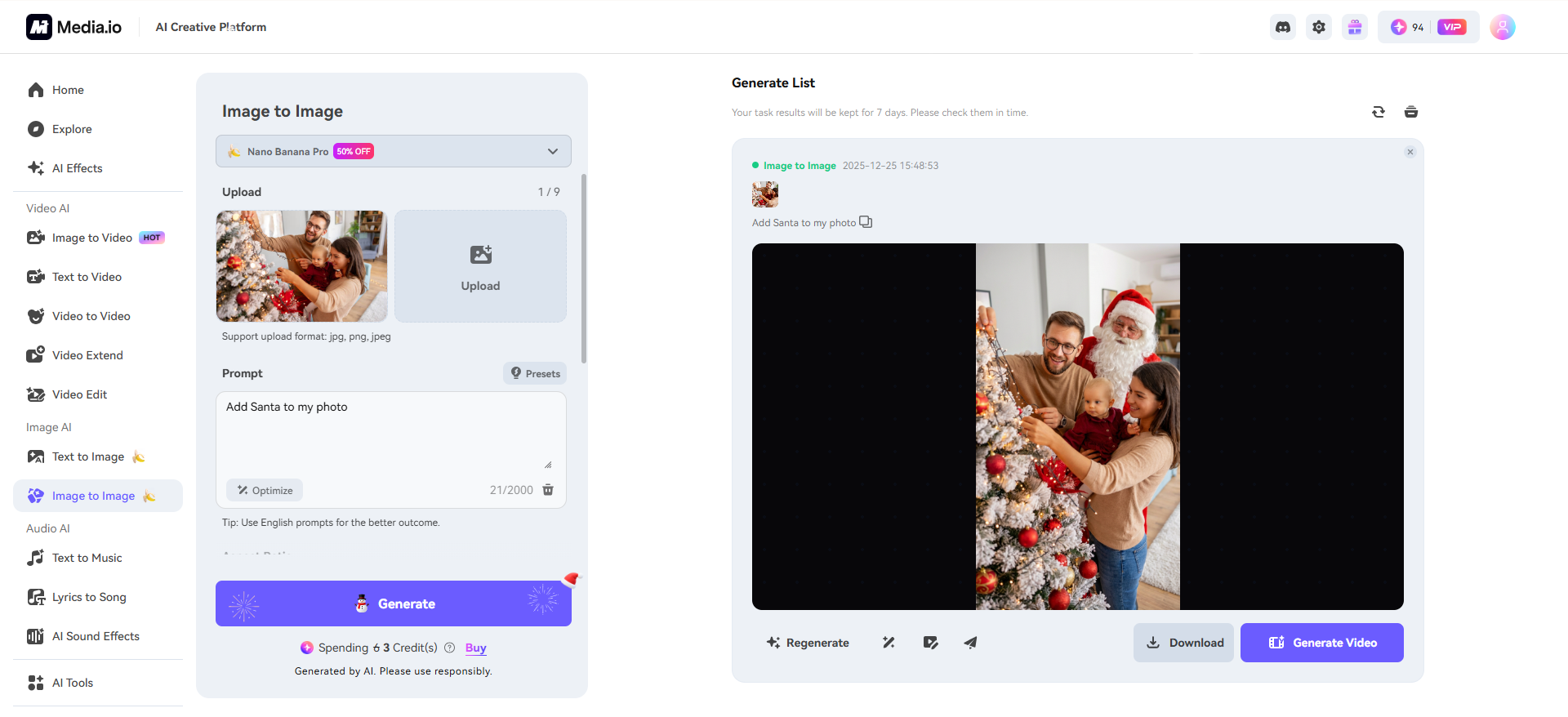Click the VIP badge
Screen dimensions: 1568x717
coord(1452,27)
